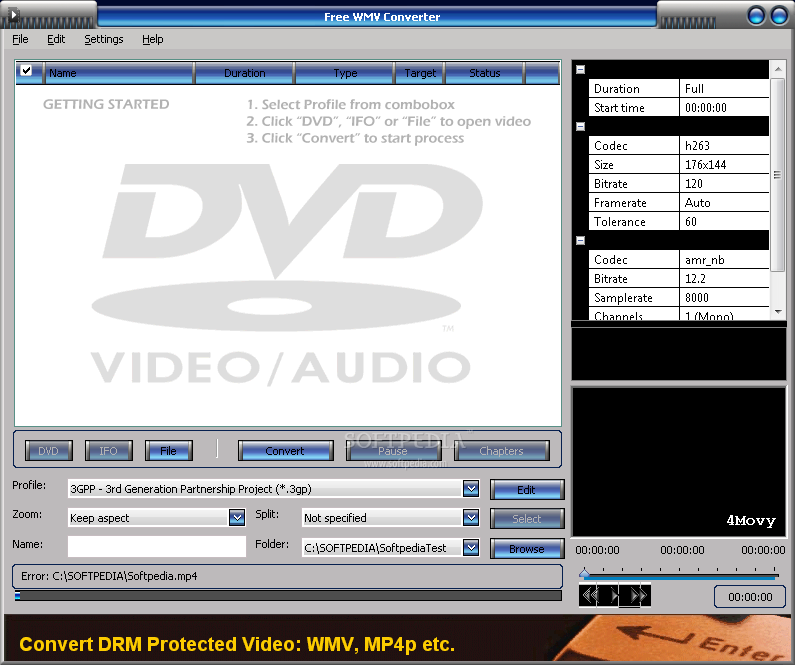Viewport: 795px width, 665px height.
Task: Click the minimize round button in title bar
Action: coord(756,15)
